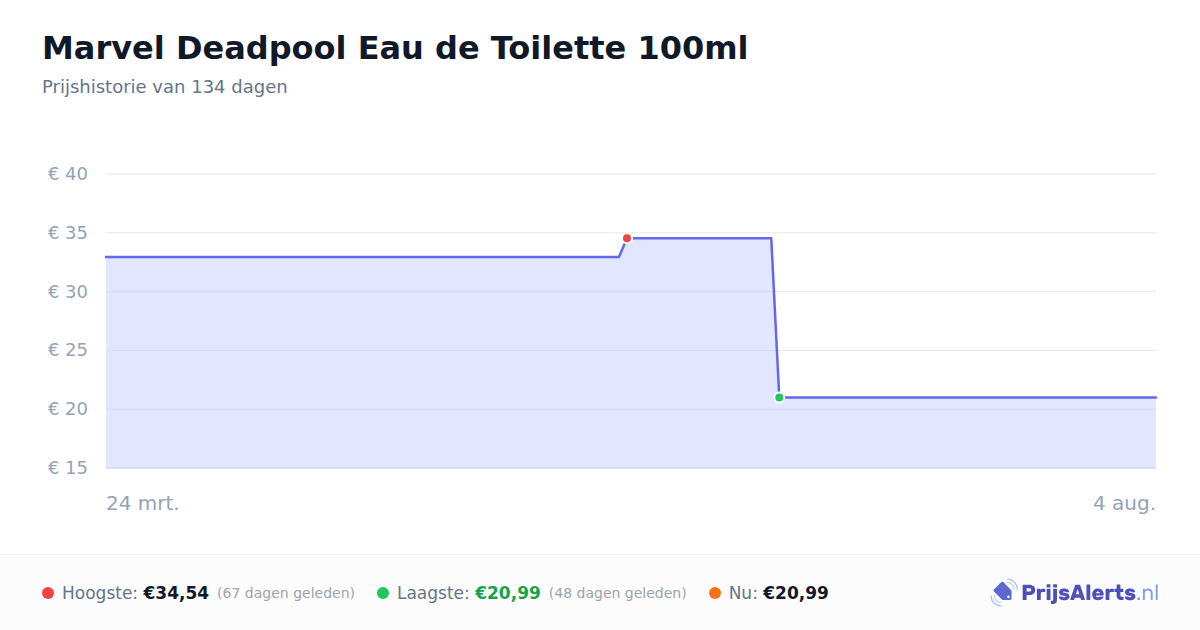Click the green lowest price marker on the chart

point(779,397)
